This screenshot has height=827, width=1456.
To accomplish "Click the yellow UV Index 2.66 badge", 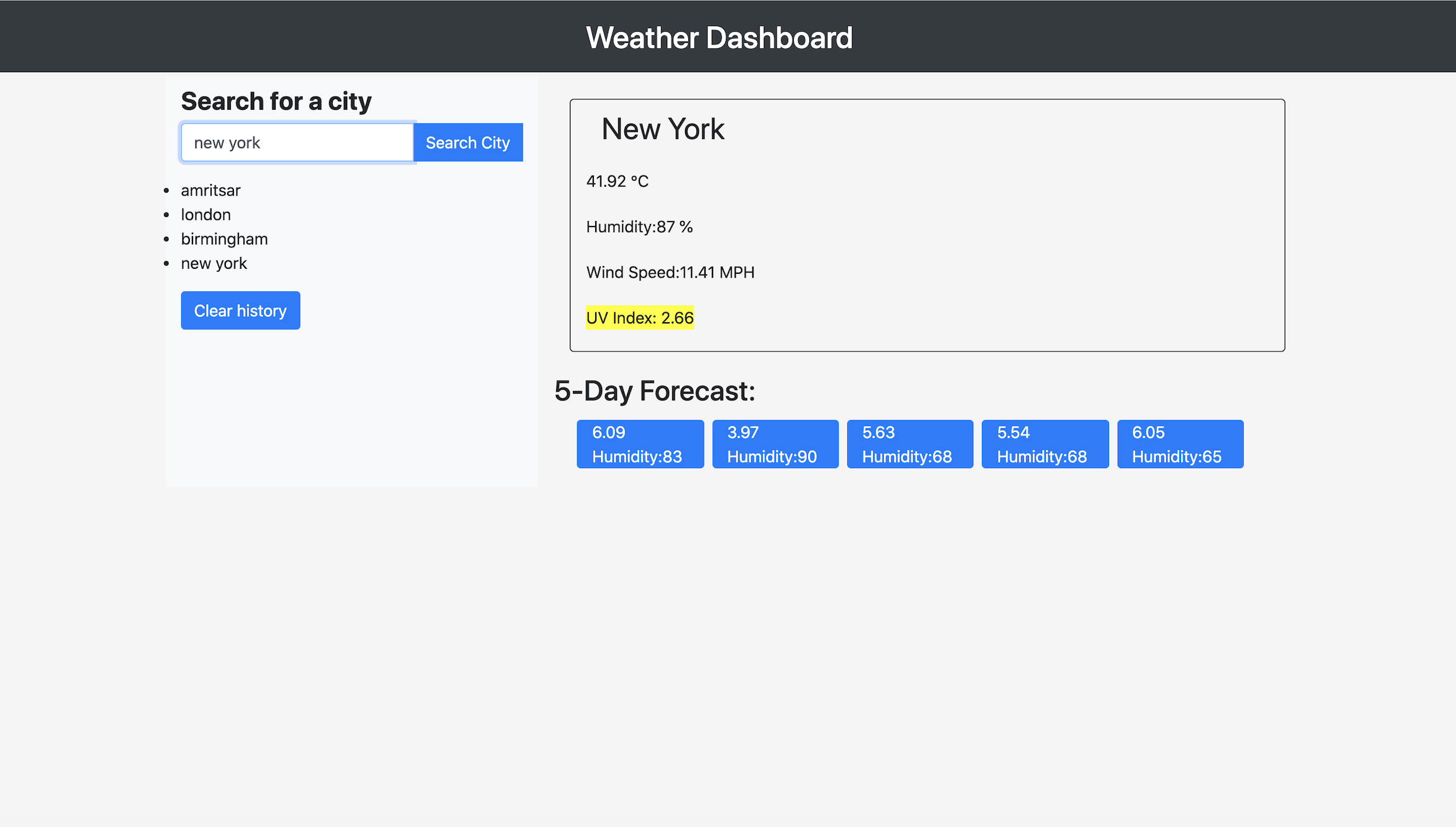I will tap(639, 318).
